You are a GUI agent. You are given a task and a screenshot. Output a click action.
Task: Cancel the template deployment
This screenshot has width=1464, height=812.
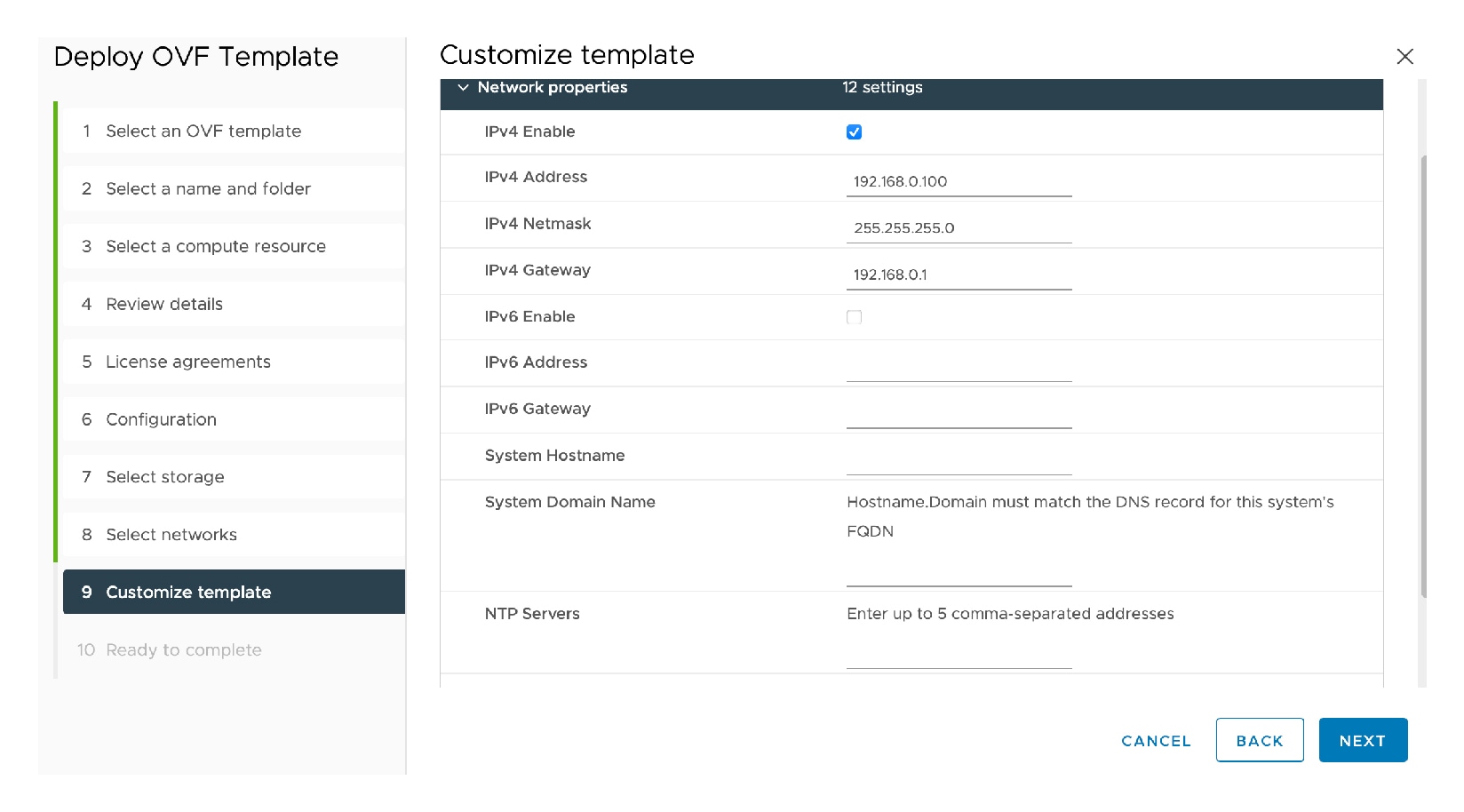[x=1155, y=740]
